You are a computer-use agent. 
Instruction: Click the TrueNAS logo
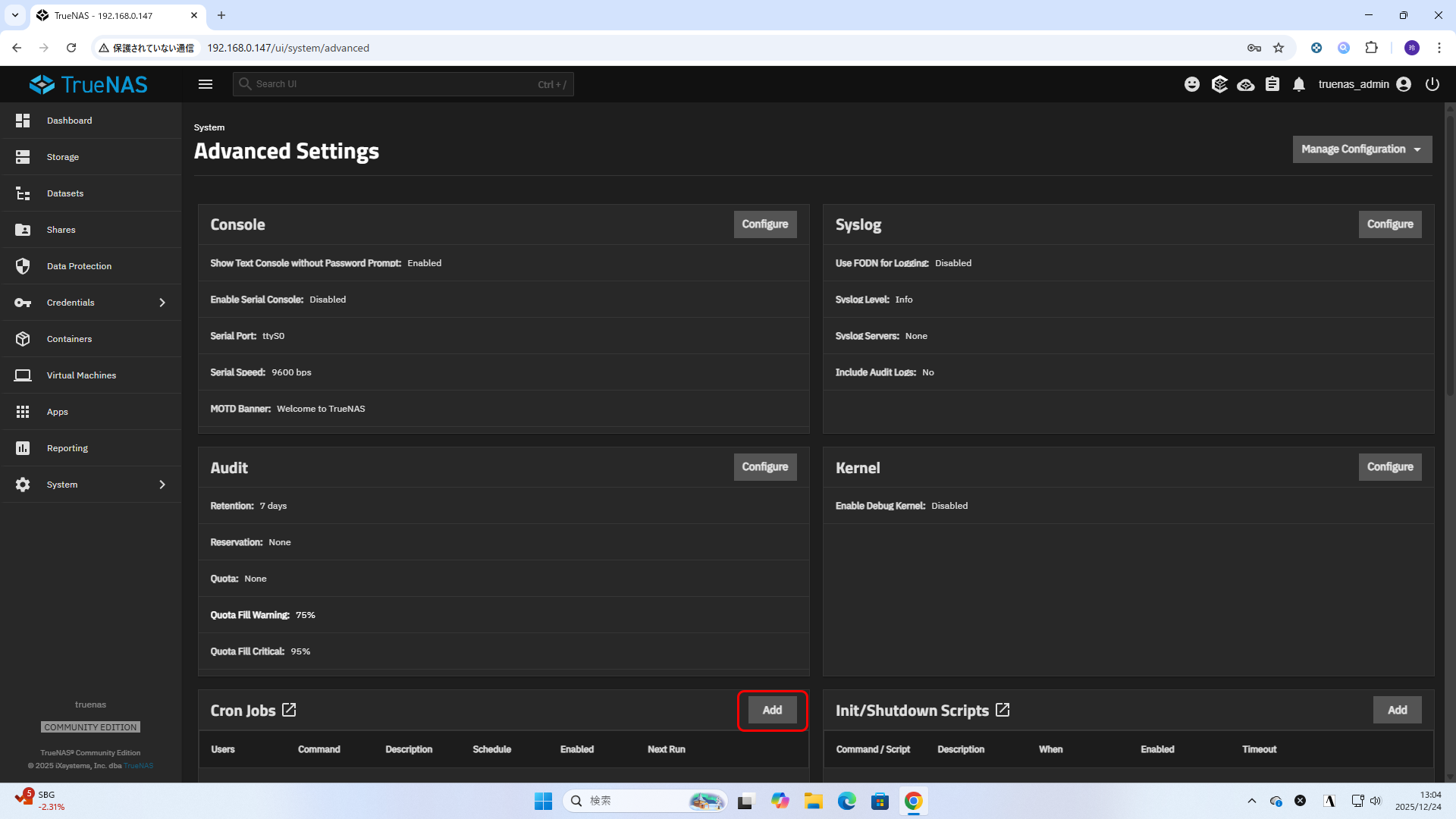click(x=89, y=84)
